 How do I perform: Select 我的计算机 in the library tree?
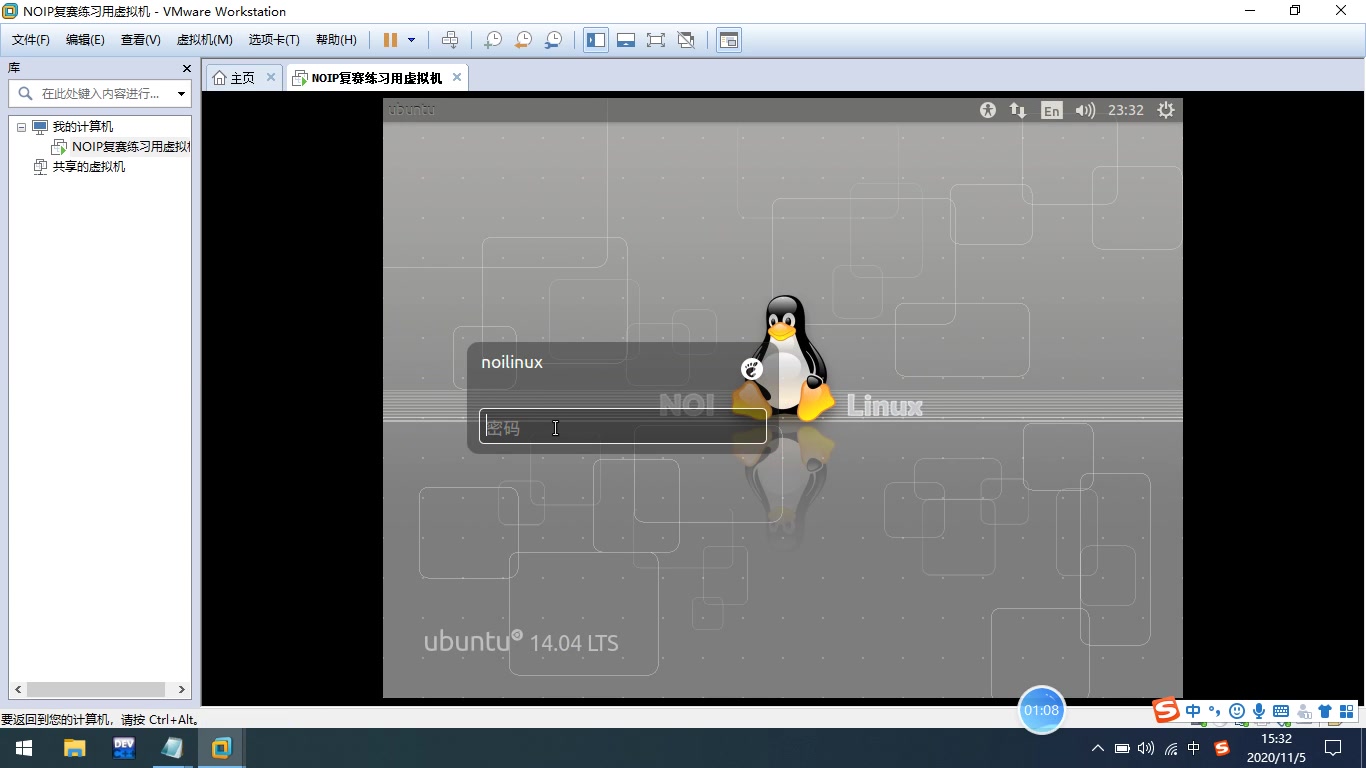(x=83, y=127)
